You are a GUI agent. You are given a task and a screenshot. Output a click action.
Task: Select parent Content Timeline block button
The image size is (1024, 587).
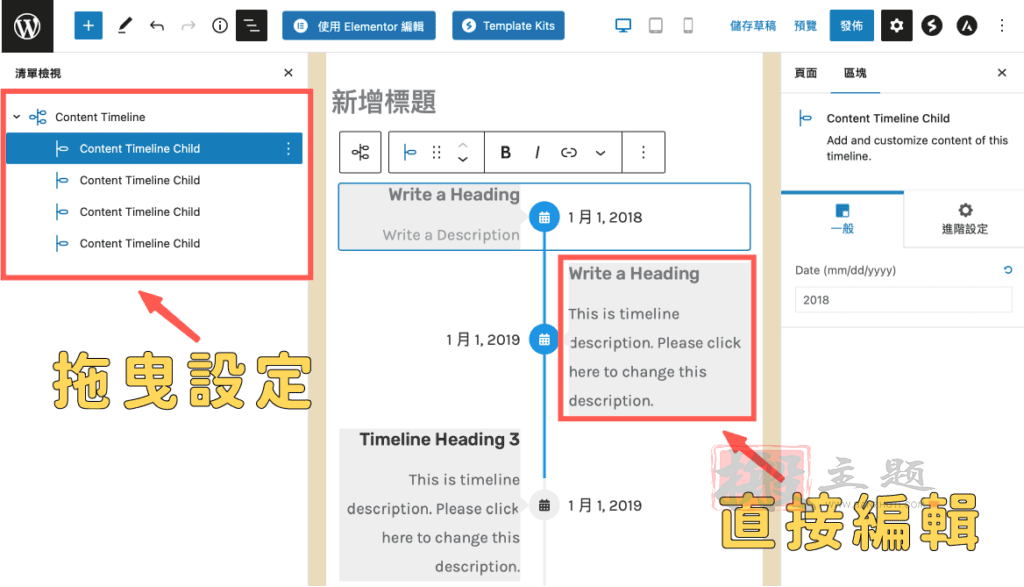click(360, 152)
